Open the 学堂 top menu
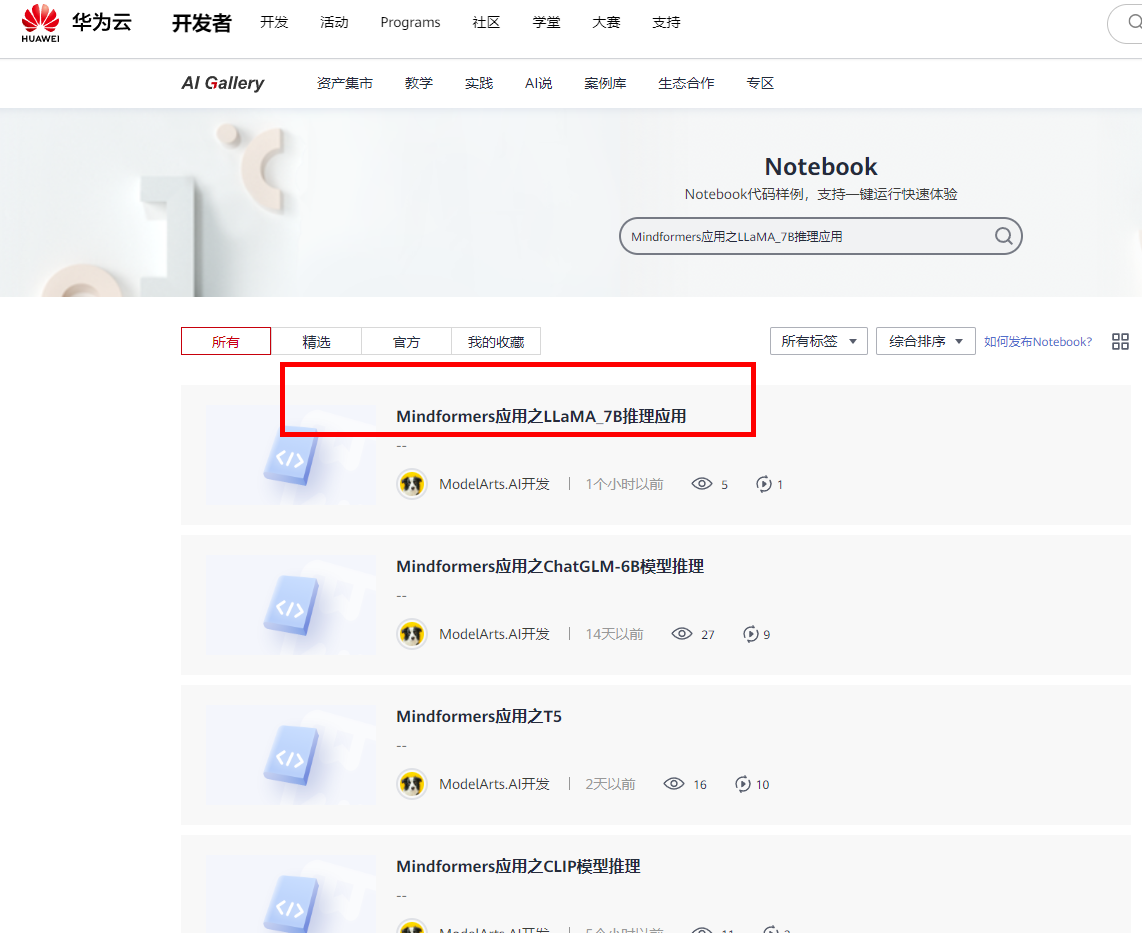The width and height of the screenshot is (1142, 933). point(546,23)
